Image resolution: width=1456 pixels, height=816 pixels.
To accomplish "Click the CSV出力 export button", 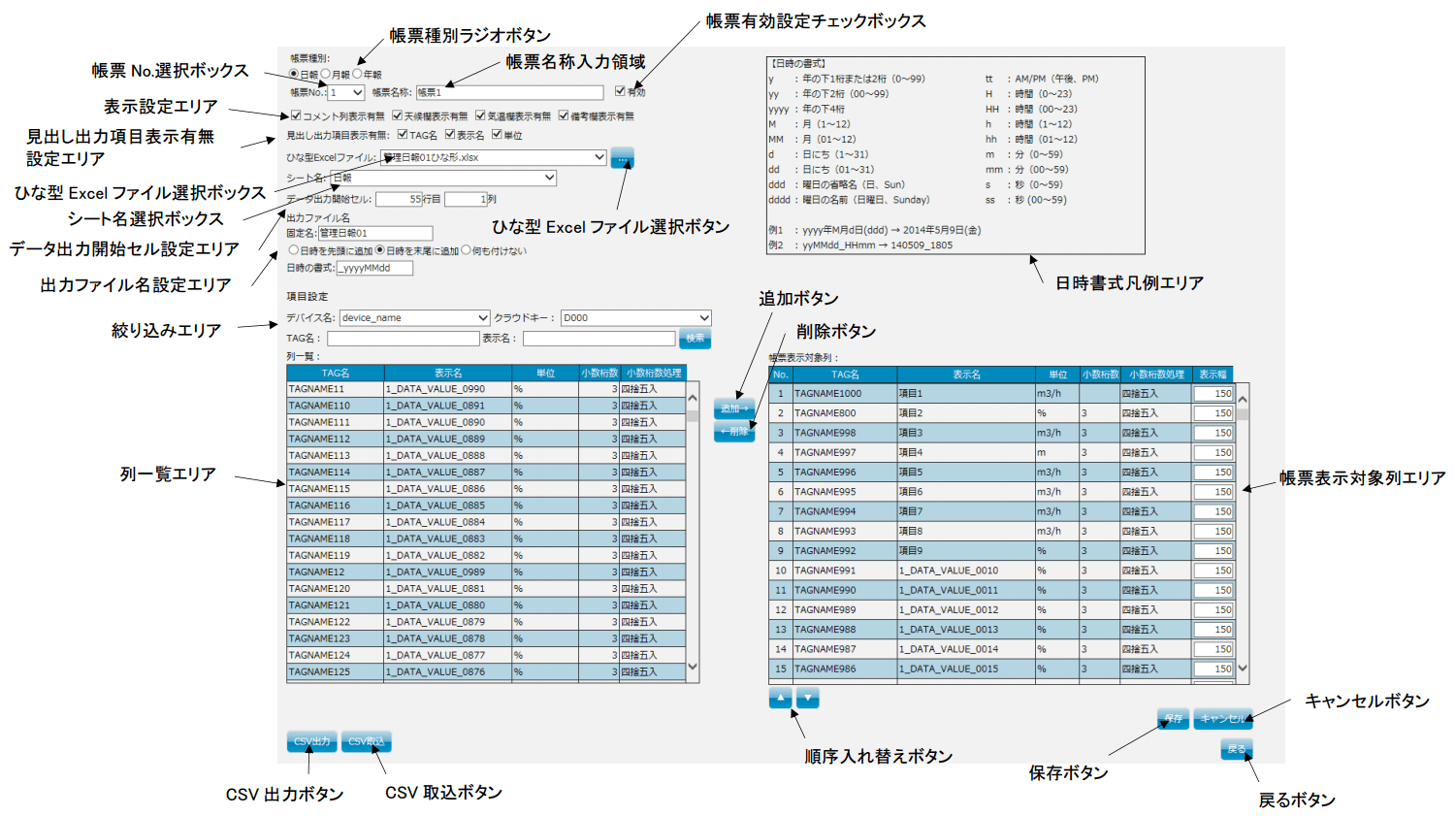I will coord(311,741).
